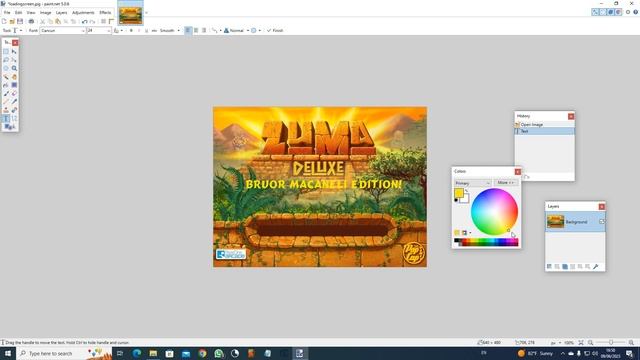Open layer properties wrench icon

[x=596, y=267]
